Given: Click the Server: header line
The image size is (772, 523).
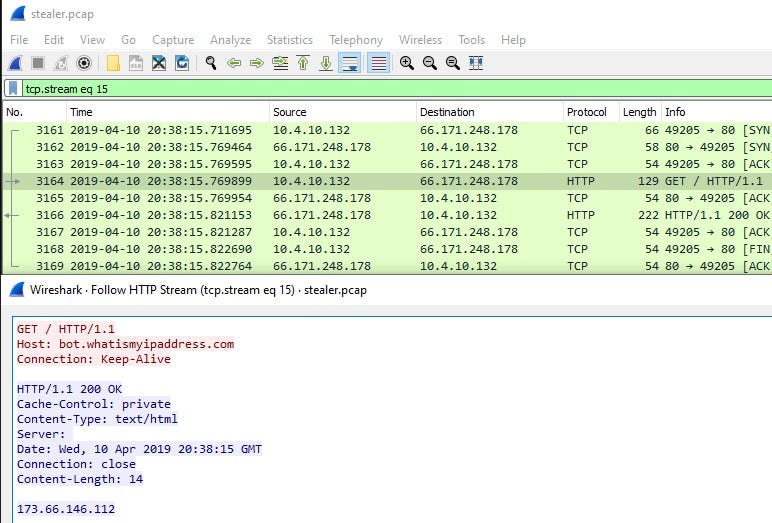Looking at the screenshot, I should coord(41,434).
